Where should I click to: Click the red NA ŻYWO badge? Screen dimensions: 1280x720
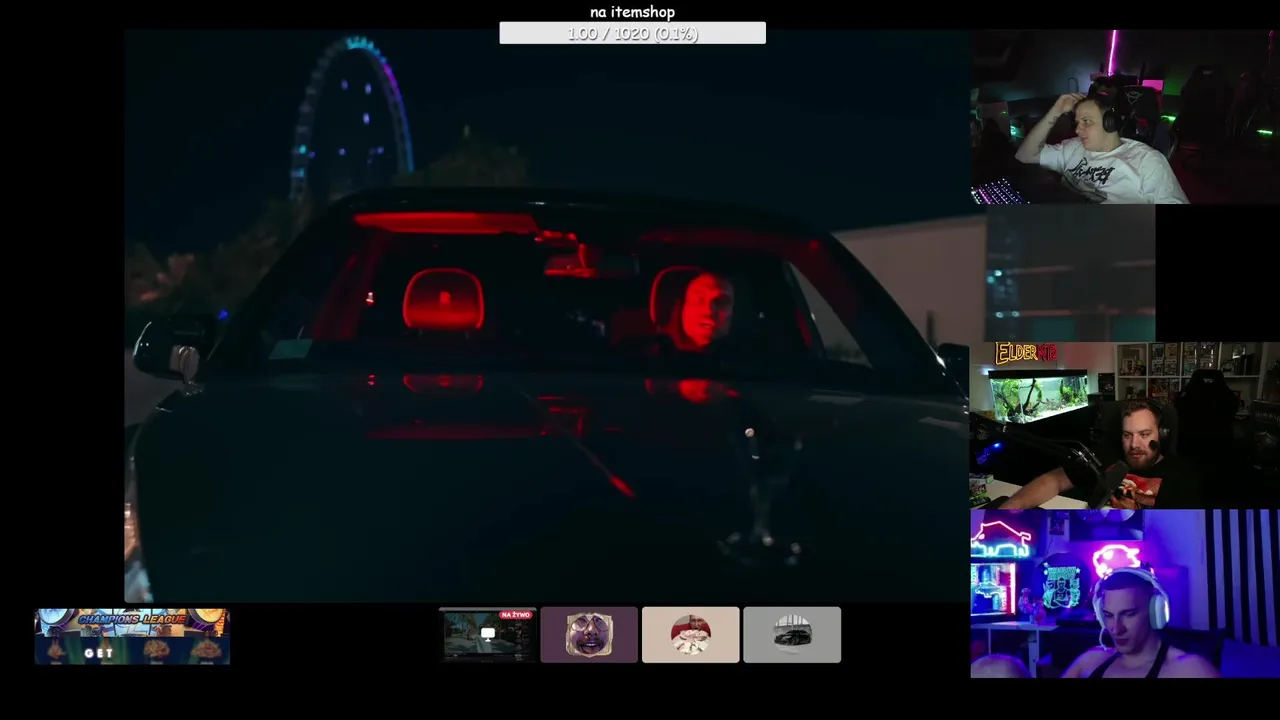516,615
